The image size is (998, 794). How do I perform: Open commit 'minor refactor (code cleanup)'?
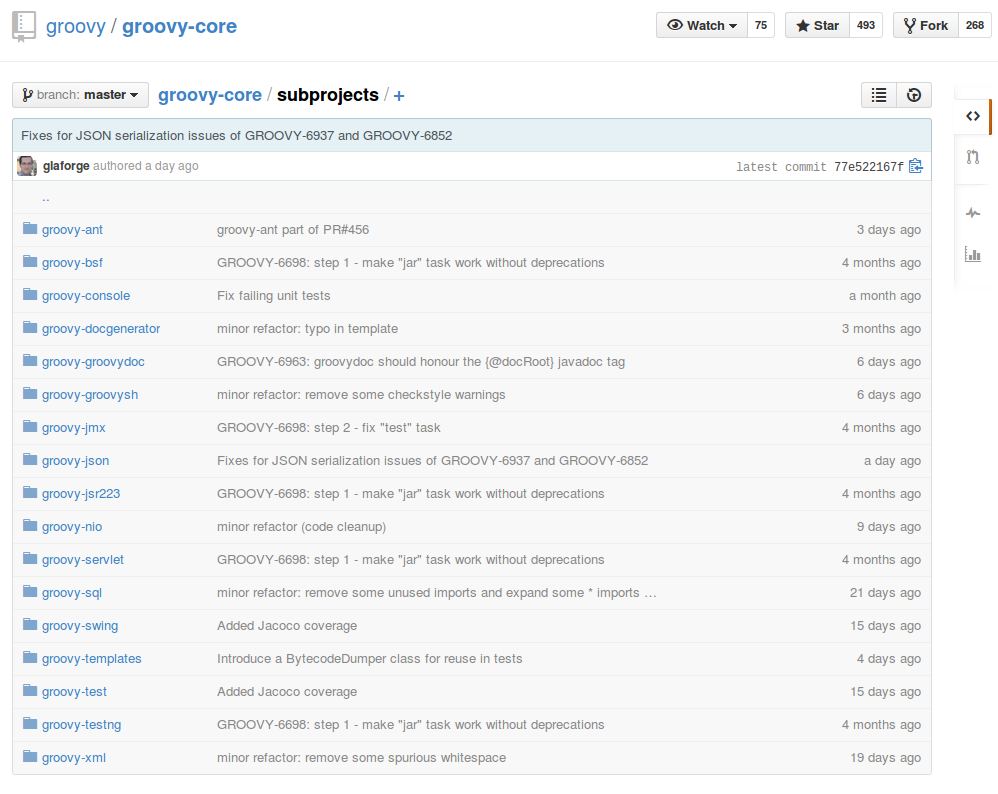click(x=302, y=527)
